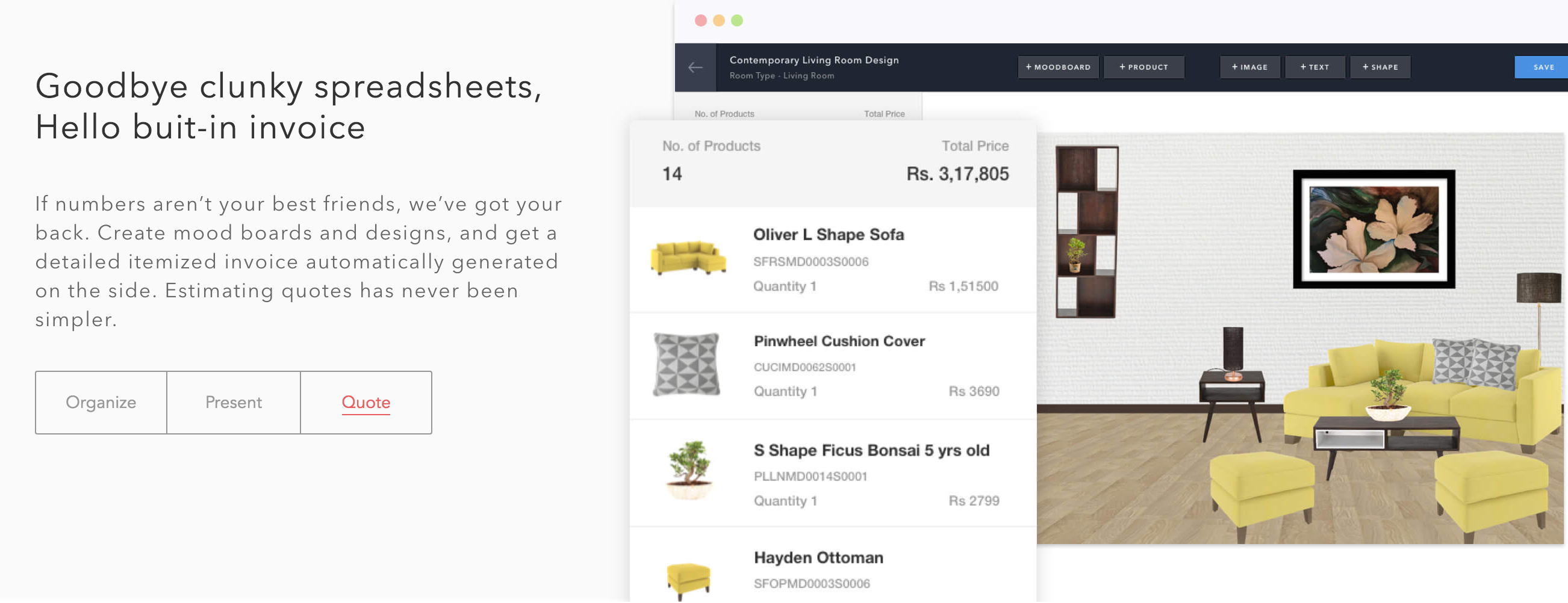This screenshot has width=1568, height=603.
Task: Add an image using the + IMAGE icon
Action: point(1249,67)
